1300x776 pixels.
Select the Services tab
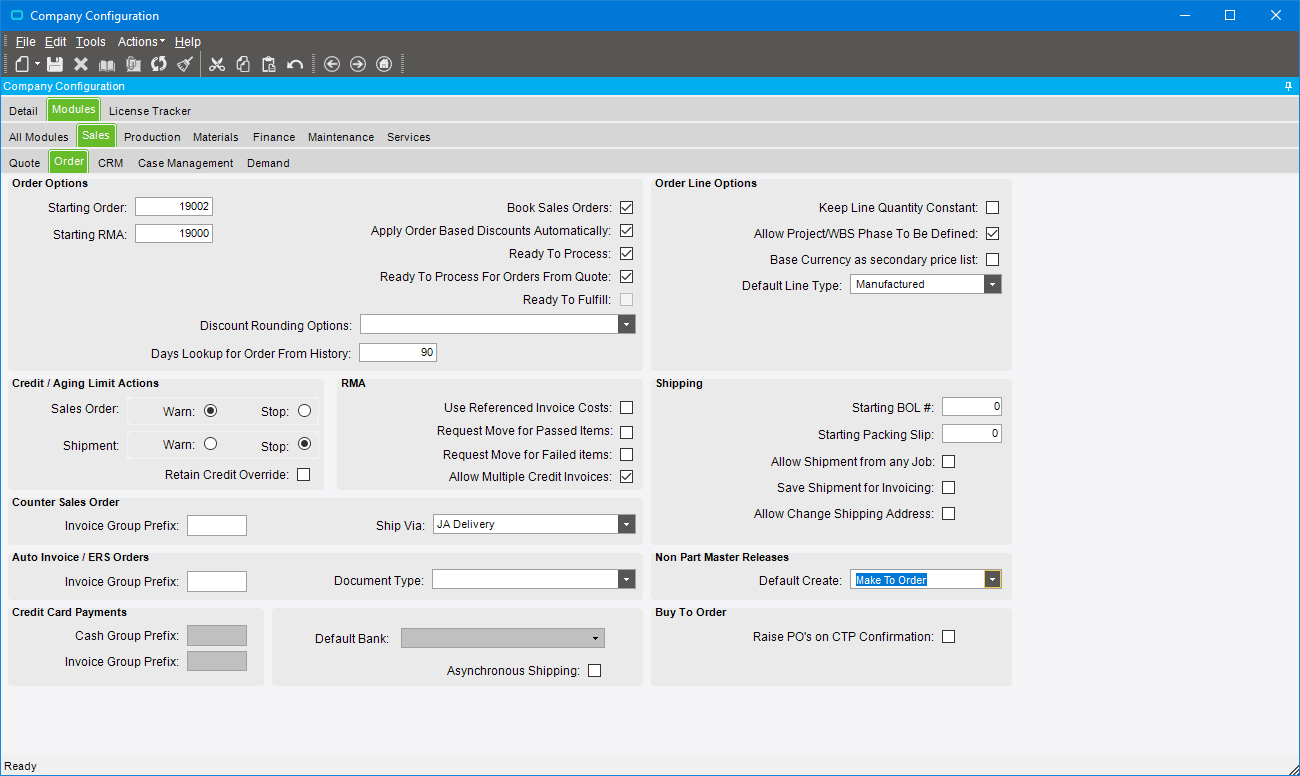click(x=409, y=137)
